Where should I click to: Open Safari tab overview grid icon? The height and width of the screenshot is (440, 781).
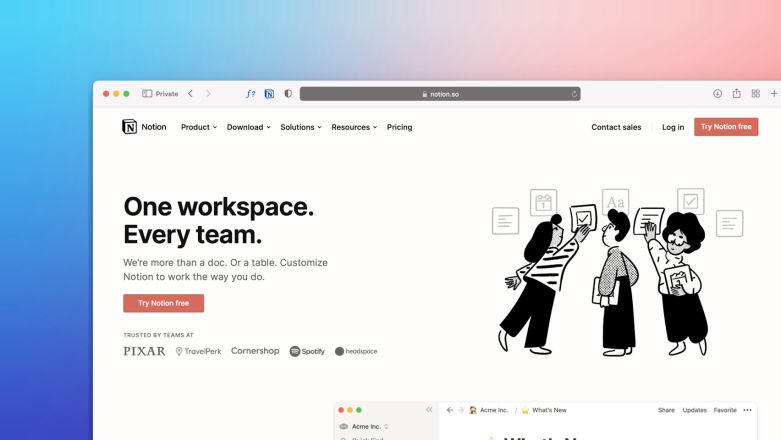point(755,94)
